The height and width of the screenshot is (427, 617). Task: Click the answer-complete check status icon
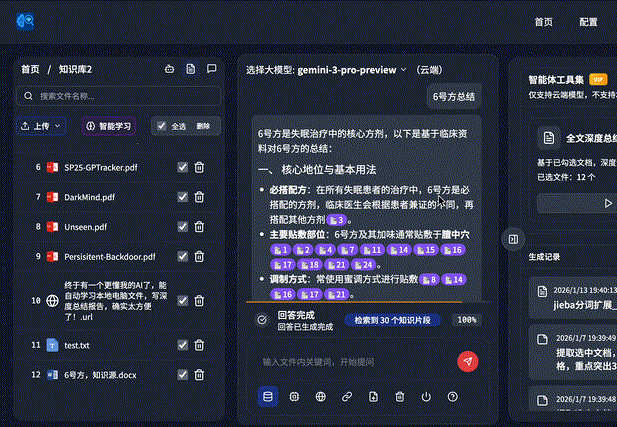[x=262, y=320]
